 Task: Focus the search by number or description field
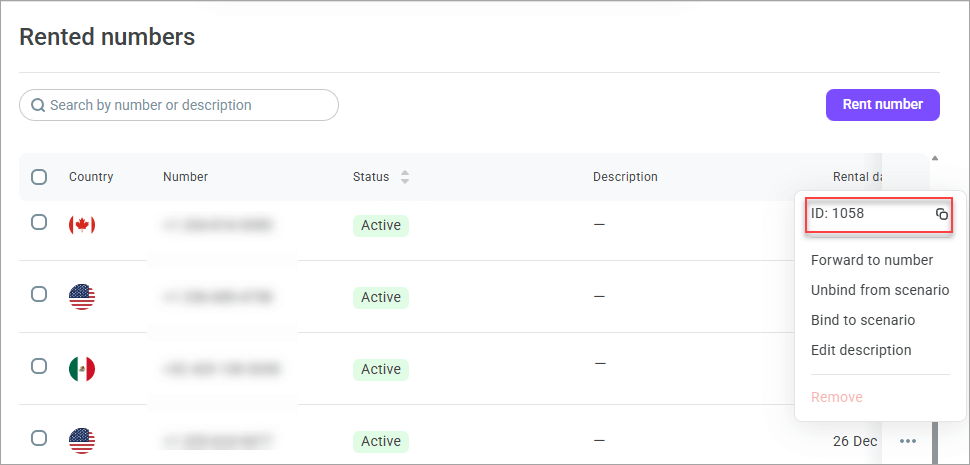coord(190,105)
